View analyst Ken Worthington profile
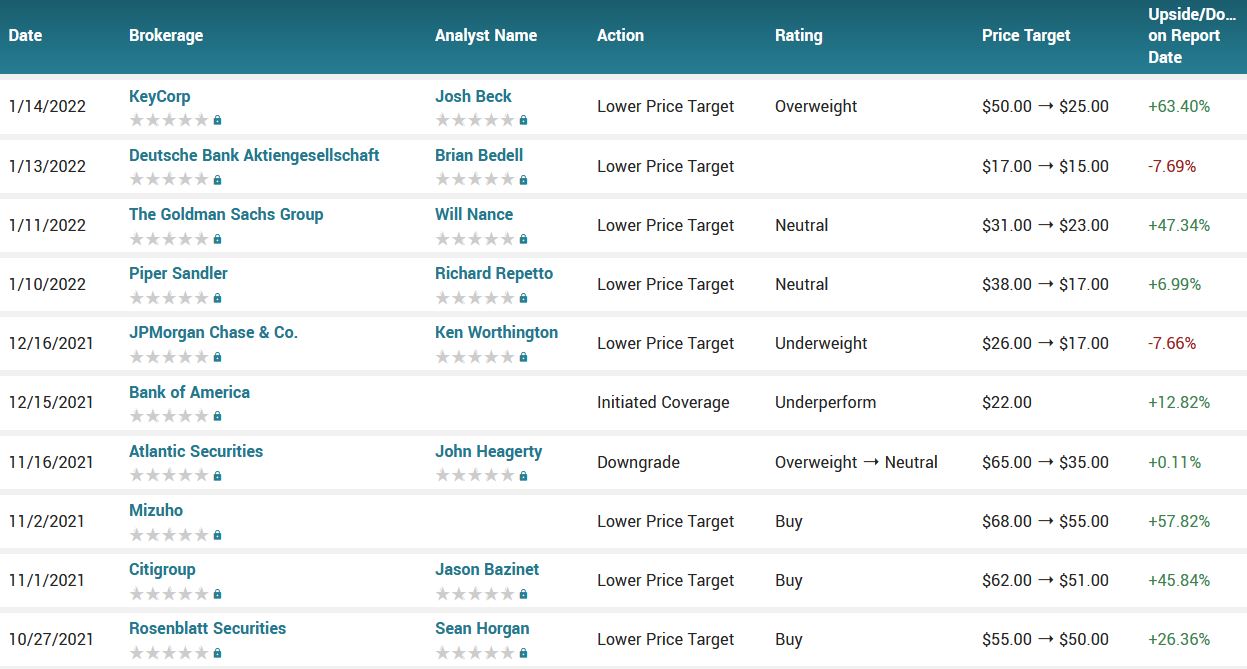The height and width of the screenshot is (669, 1247). click(496, 332)
